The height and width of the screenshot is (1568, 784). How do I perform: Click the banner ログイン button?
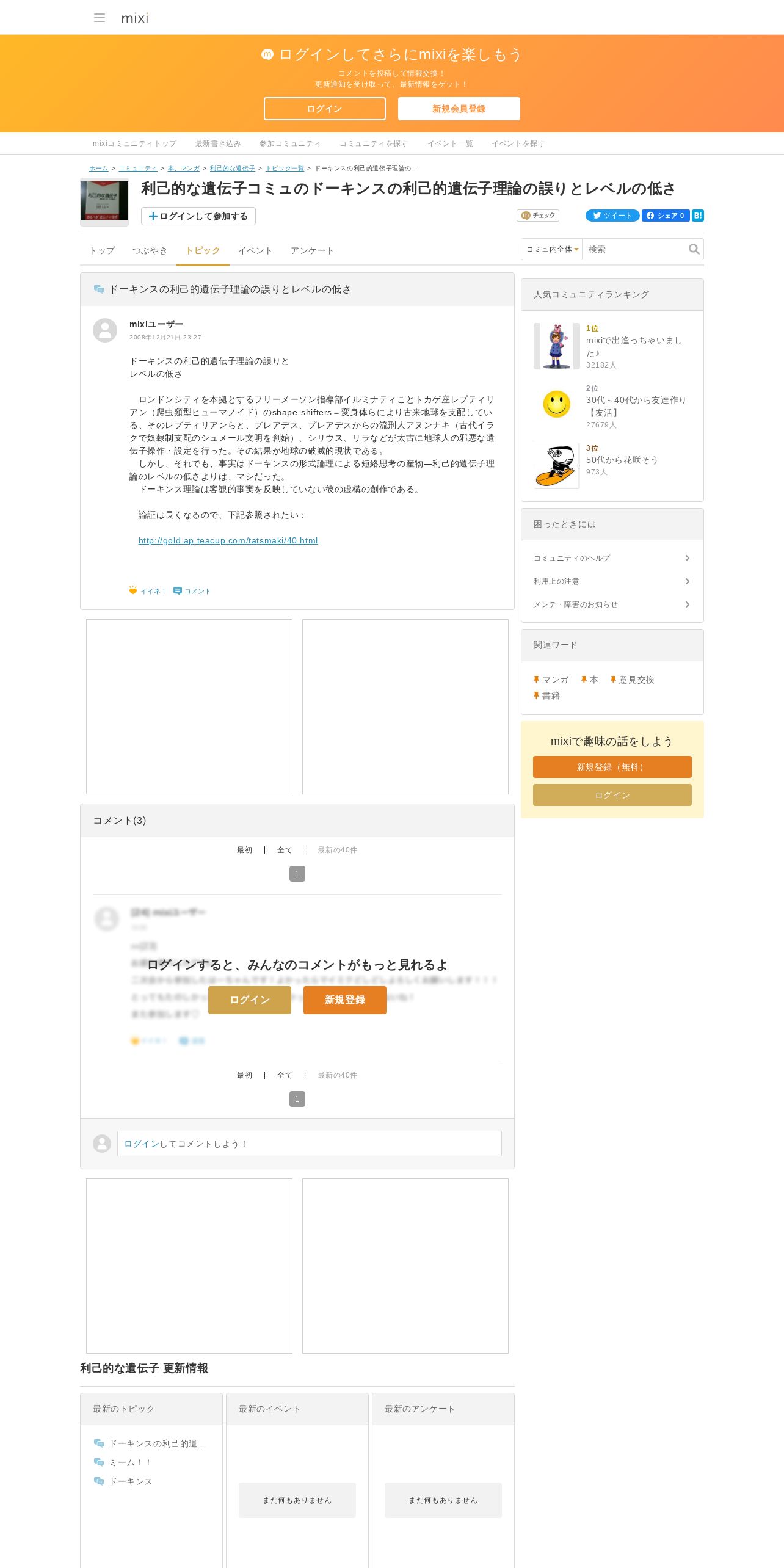[325, 109]
